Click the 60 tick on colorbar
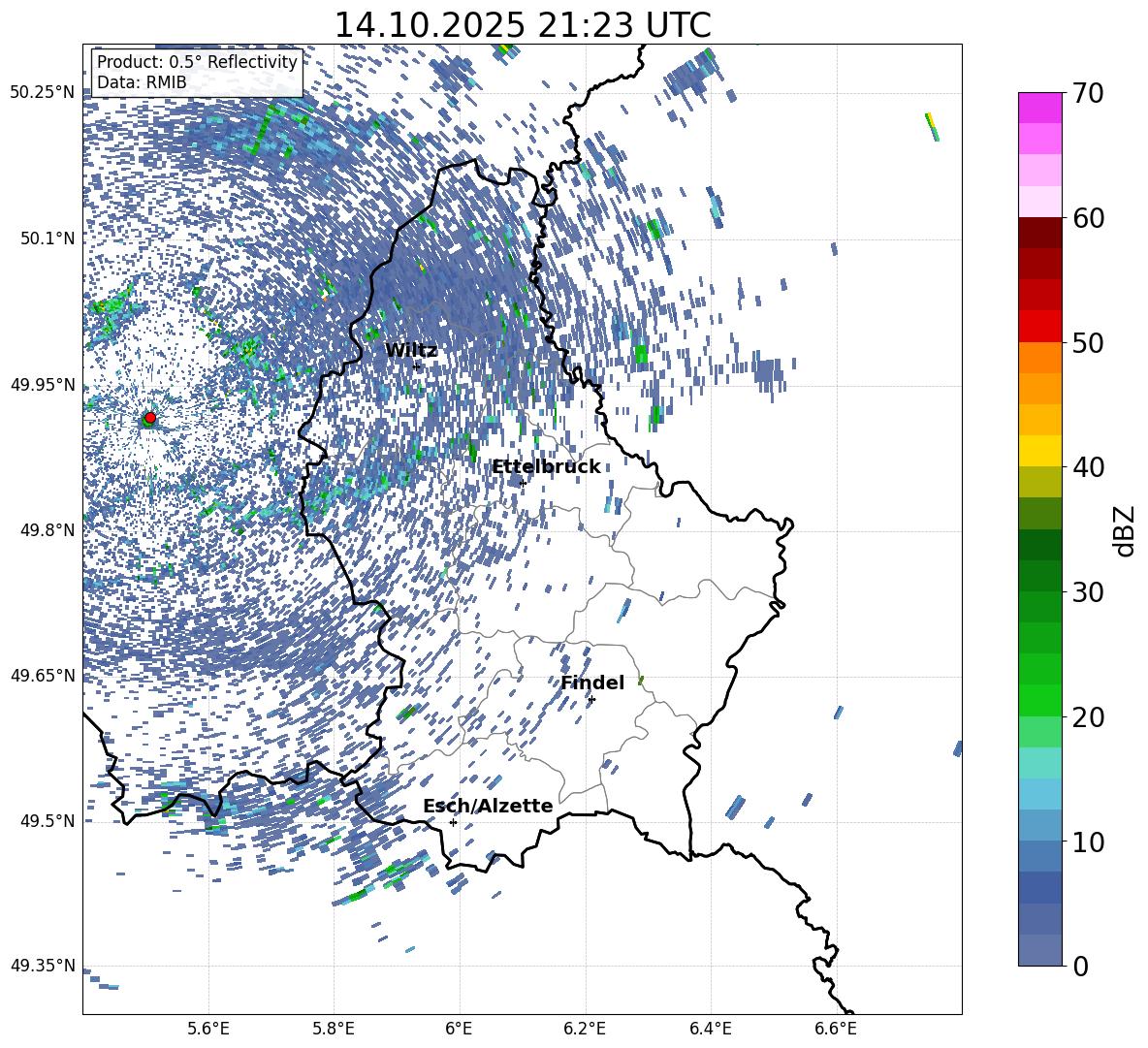The width and height of the screenshot is (1148, 1048). (1088, 218)
